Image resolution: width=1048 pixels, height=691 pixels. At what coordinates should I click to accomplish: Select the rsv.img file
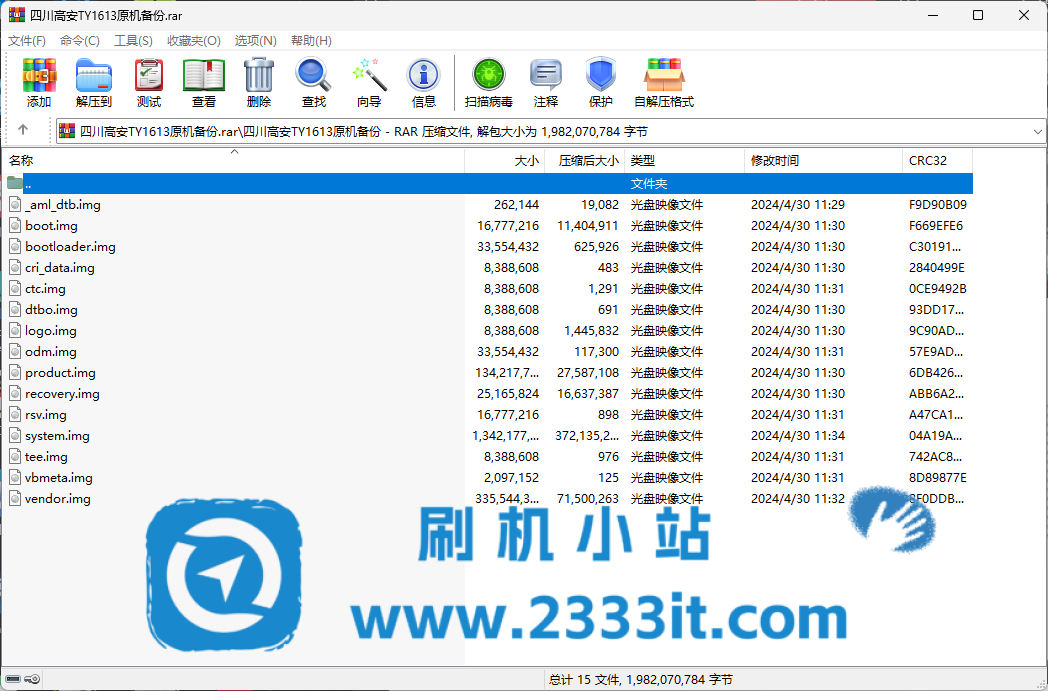coord(46,414)
